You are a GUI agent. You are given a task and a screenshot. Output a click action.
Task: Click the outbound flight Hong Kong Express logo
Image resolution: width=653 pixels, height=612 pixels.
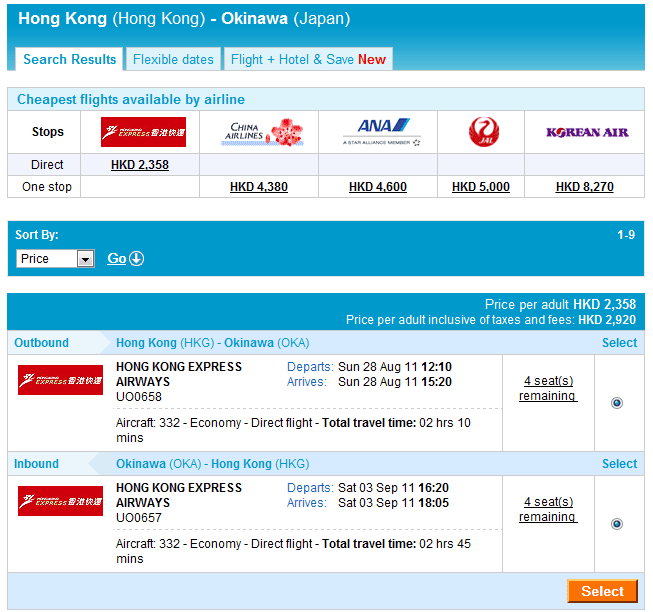(x=60, y=380)
